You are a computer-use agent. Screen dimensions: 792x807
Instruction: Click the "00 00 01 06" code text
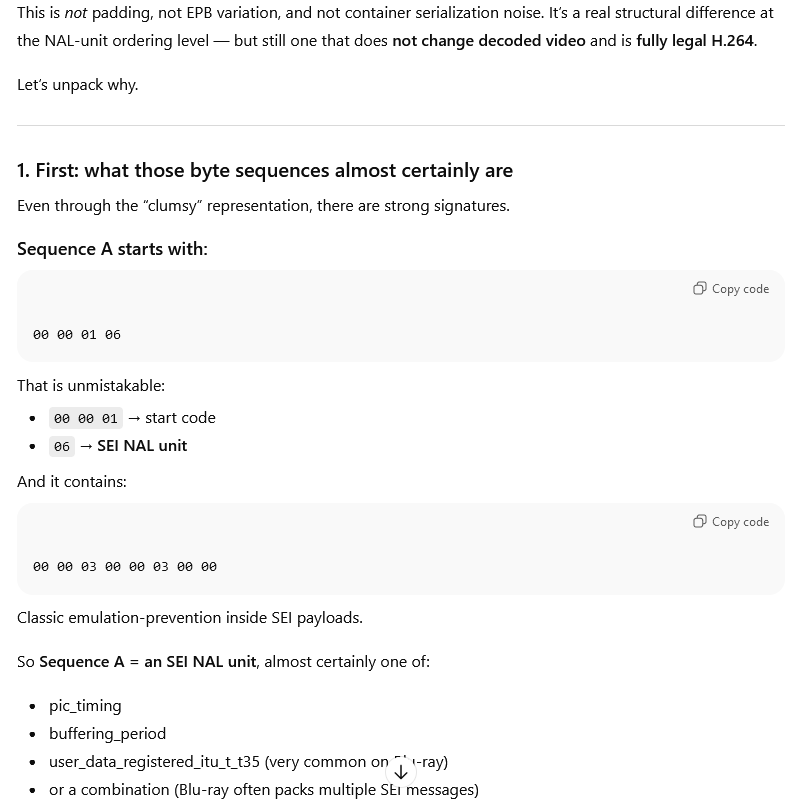click(77, 335)
